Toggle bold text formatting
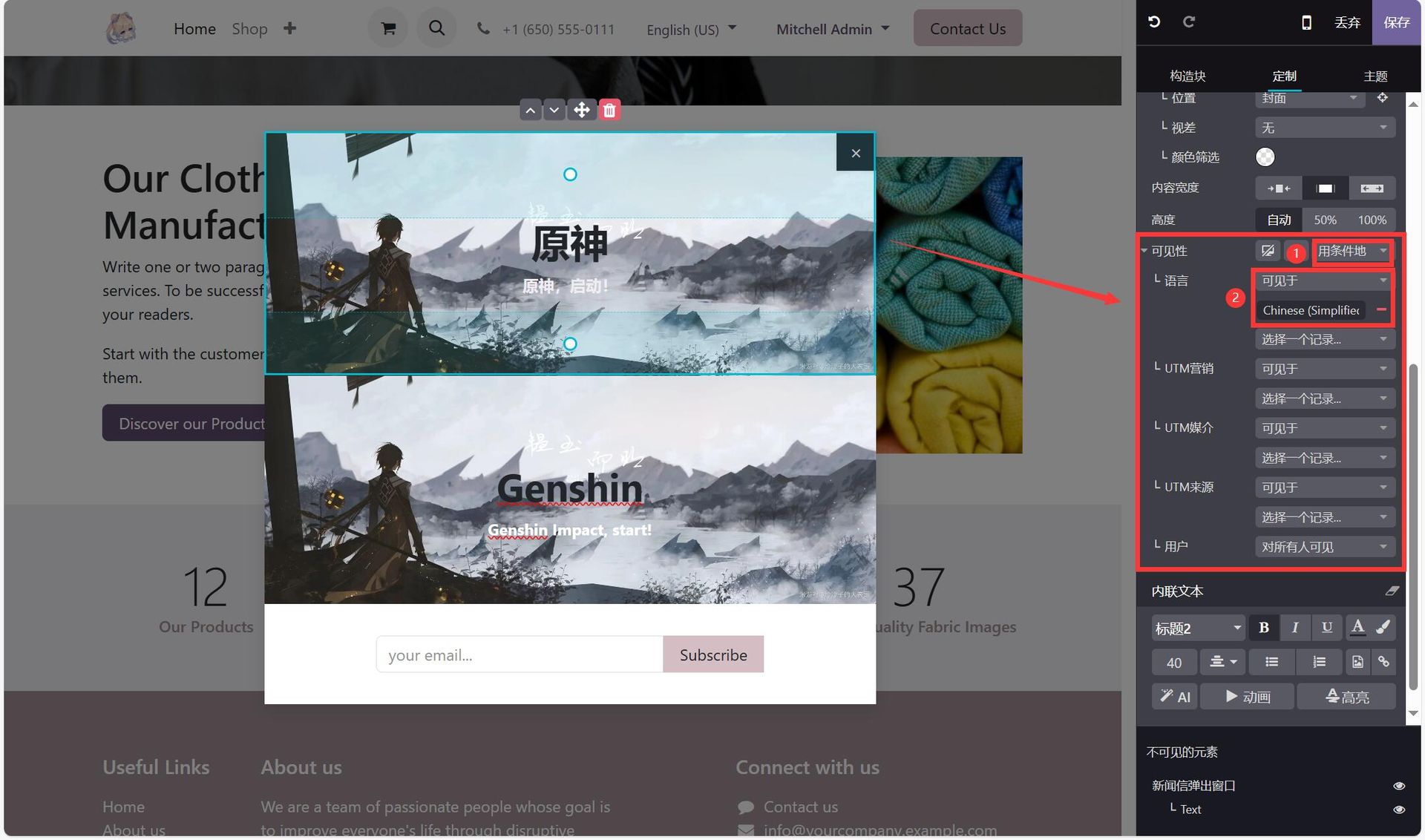Image resolution: width=1425 pixels, height=840 pixels. (x=1264, y=628)
